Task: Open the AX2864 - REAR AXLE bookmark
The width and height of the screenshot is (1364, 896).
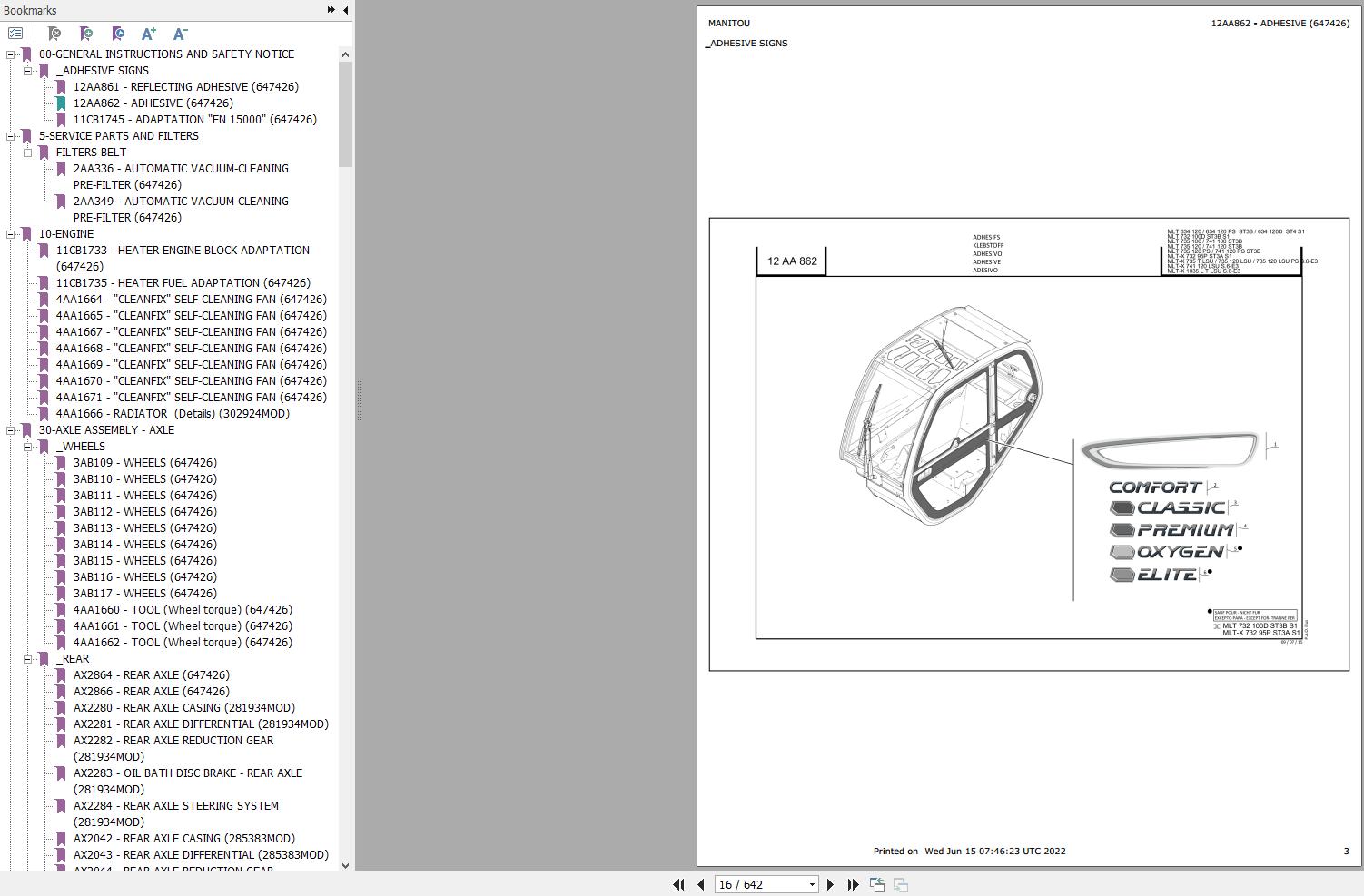Action: (151, 674)
